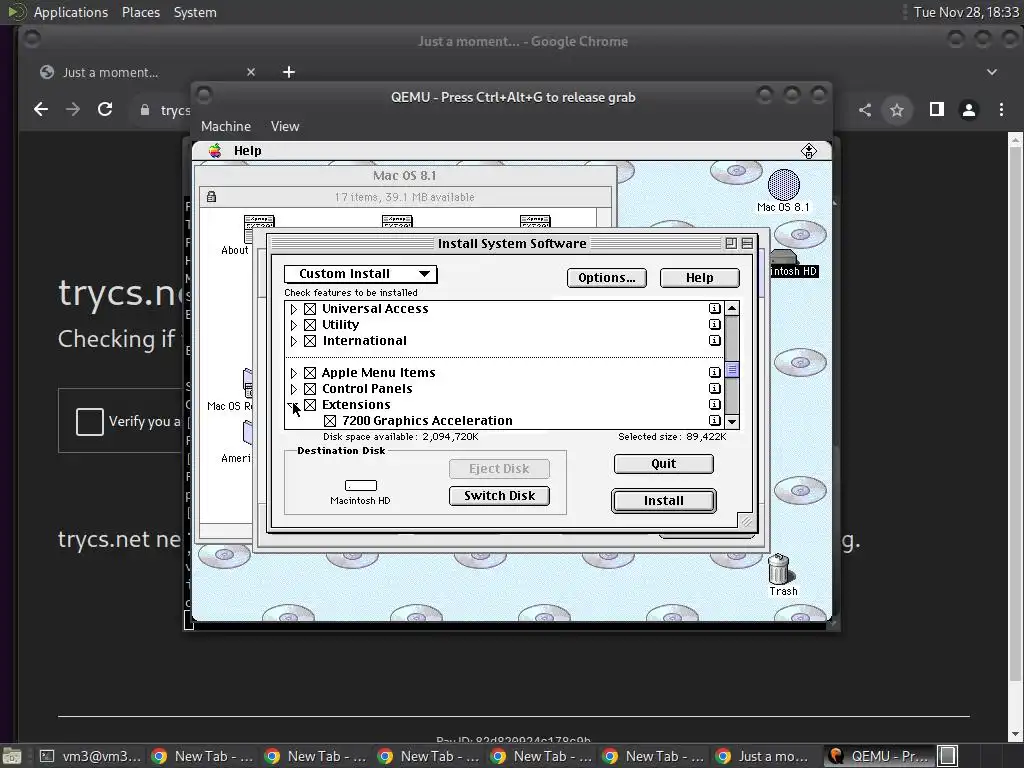
Task: Uncheck the 7200 Graphics Acceleration checkbox
Action: click(330, 421)
